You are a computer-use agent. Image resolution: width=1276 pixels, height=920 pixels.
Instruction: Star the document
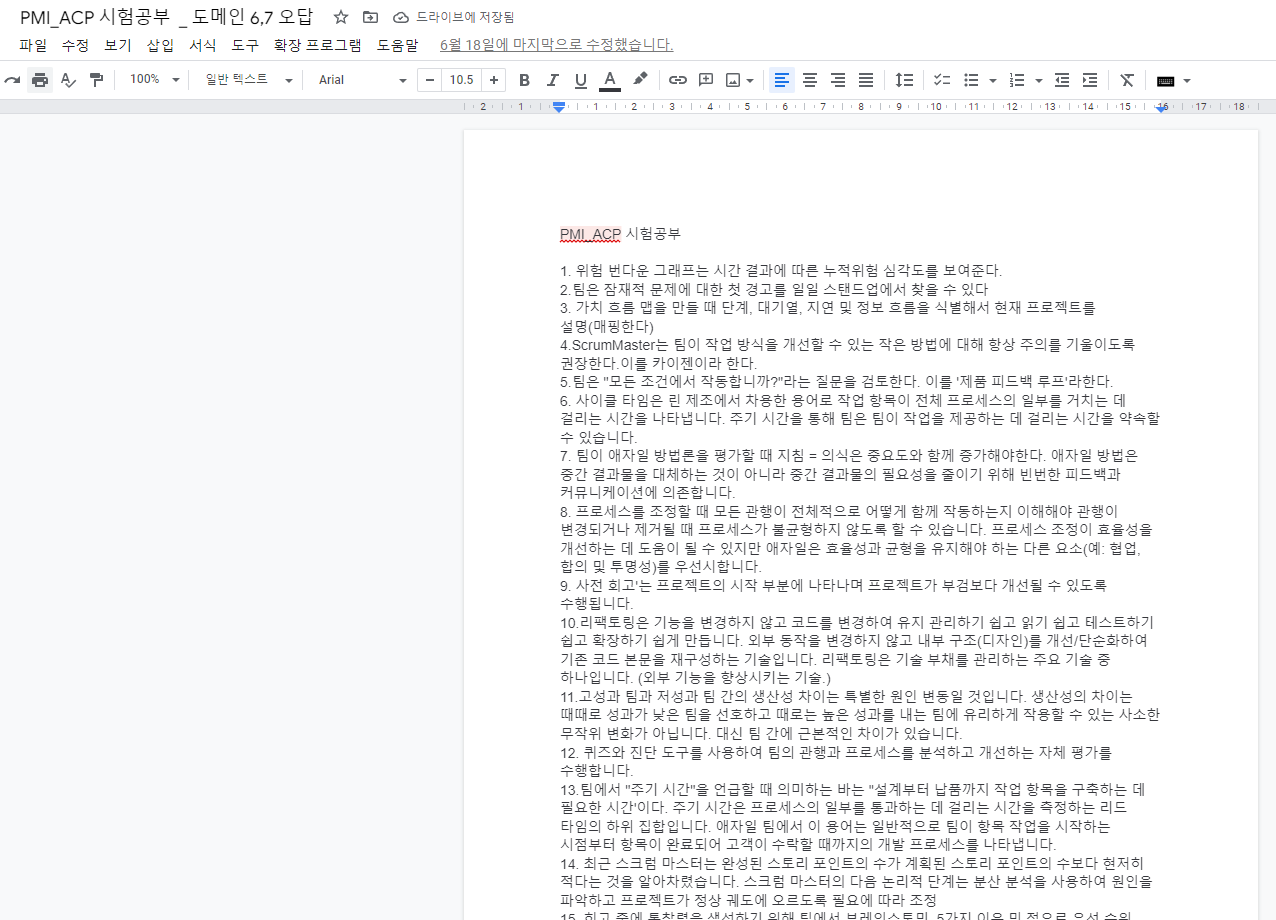click(341, 17)
